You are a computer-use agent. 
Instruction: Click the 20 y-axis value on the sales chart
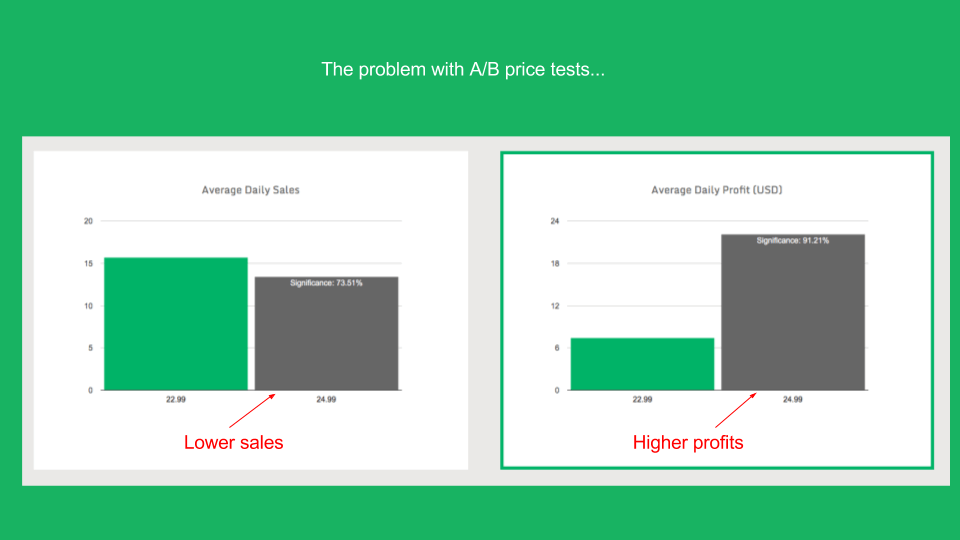(88, 221)
